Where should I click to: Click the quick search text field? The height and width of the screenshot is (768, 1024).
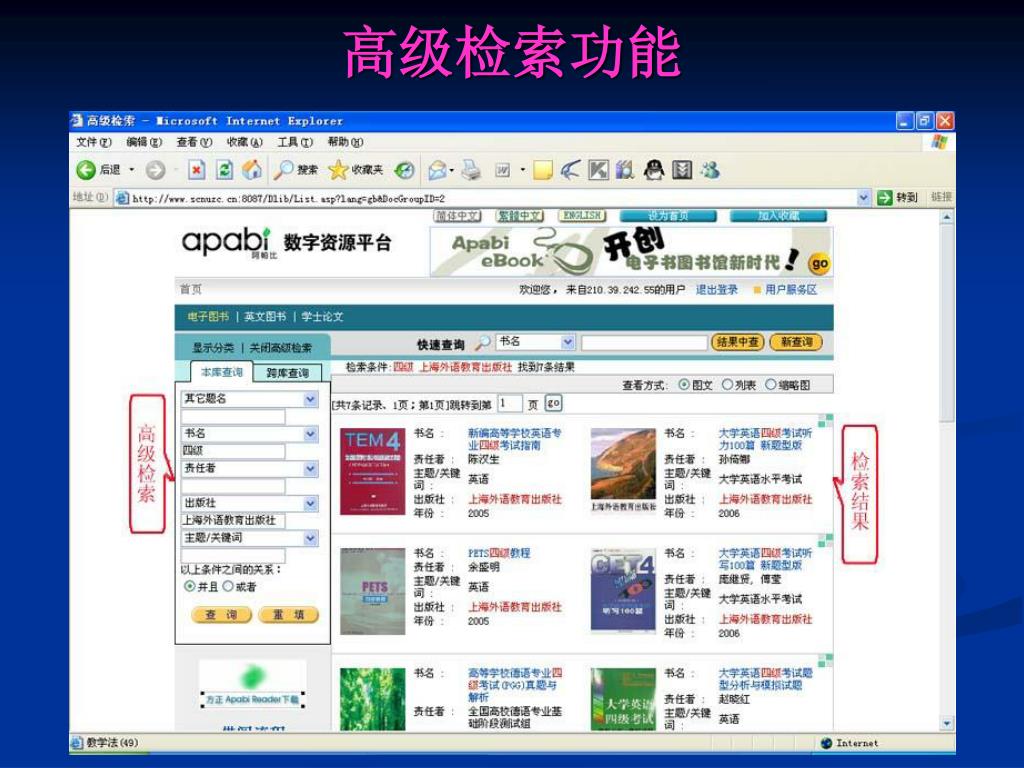tap(644, 342)
